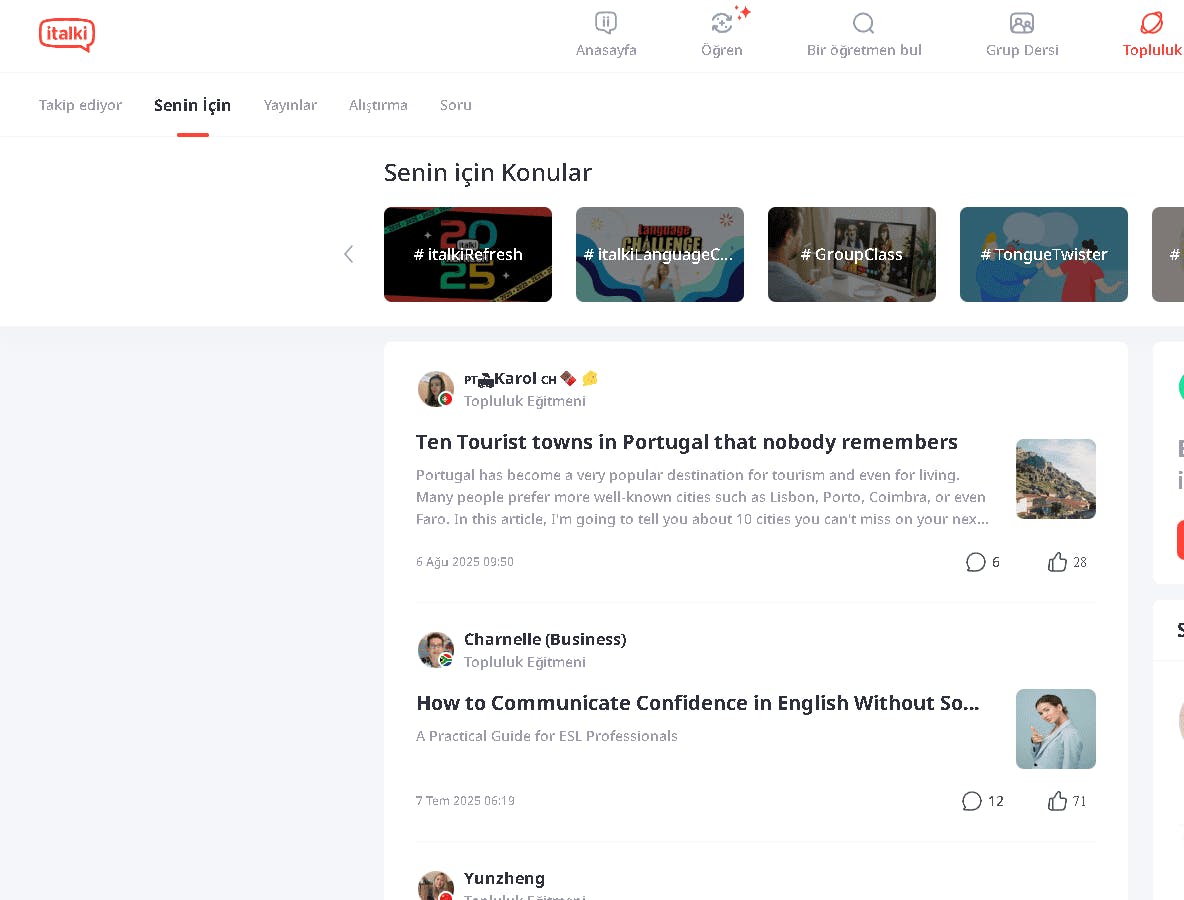Open Anasayfa home icon
1184x900 pixels.
tap(606, 23)
